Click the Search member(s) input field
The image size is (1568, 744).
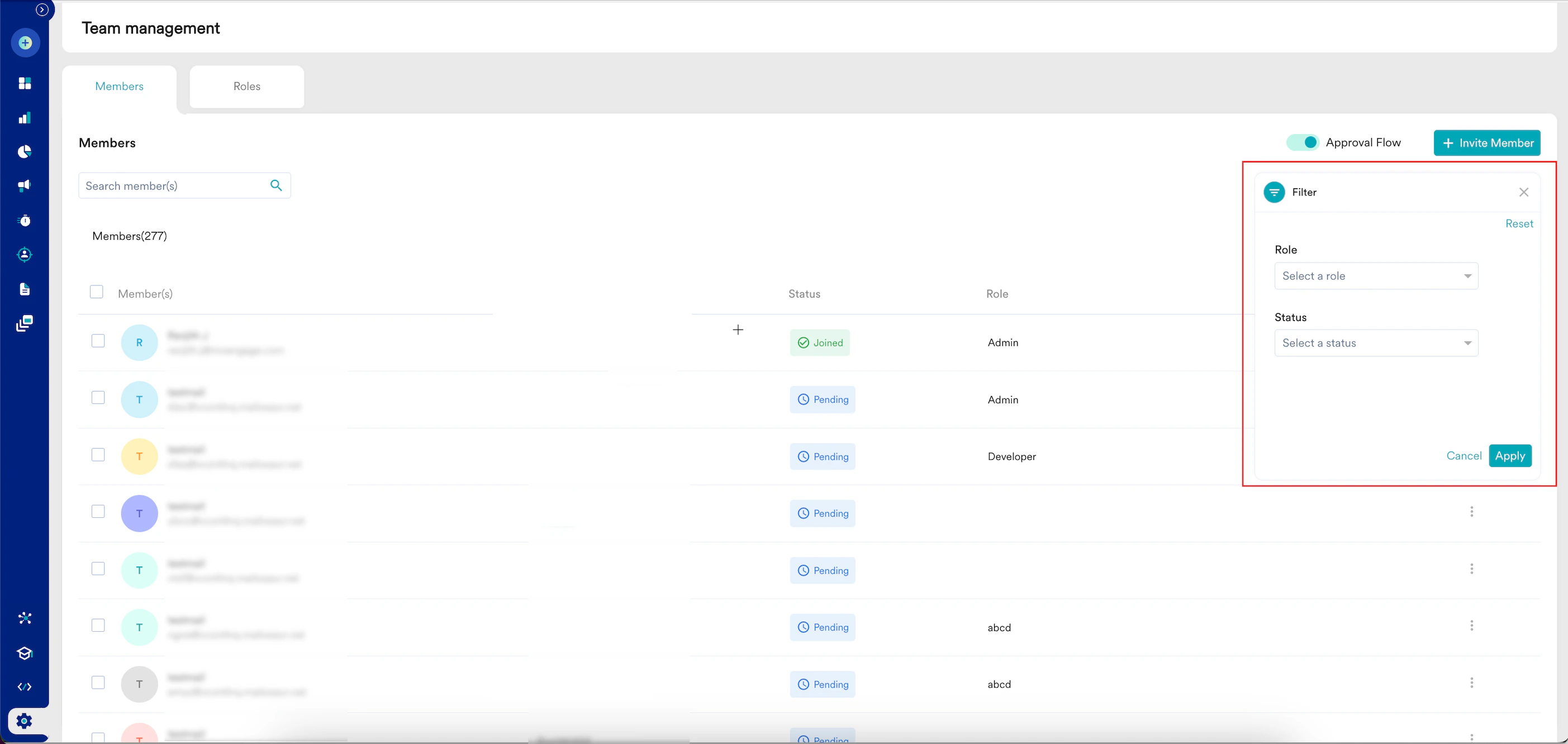tap(173, 185)
